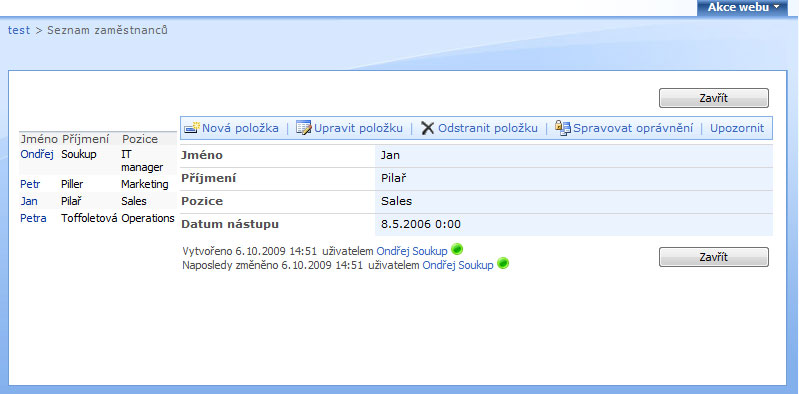
Task: Click the Piller surname cell
Action: pos(72,184)
